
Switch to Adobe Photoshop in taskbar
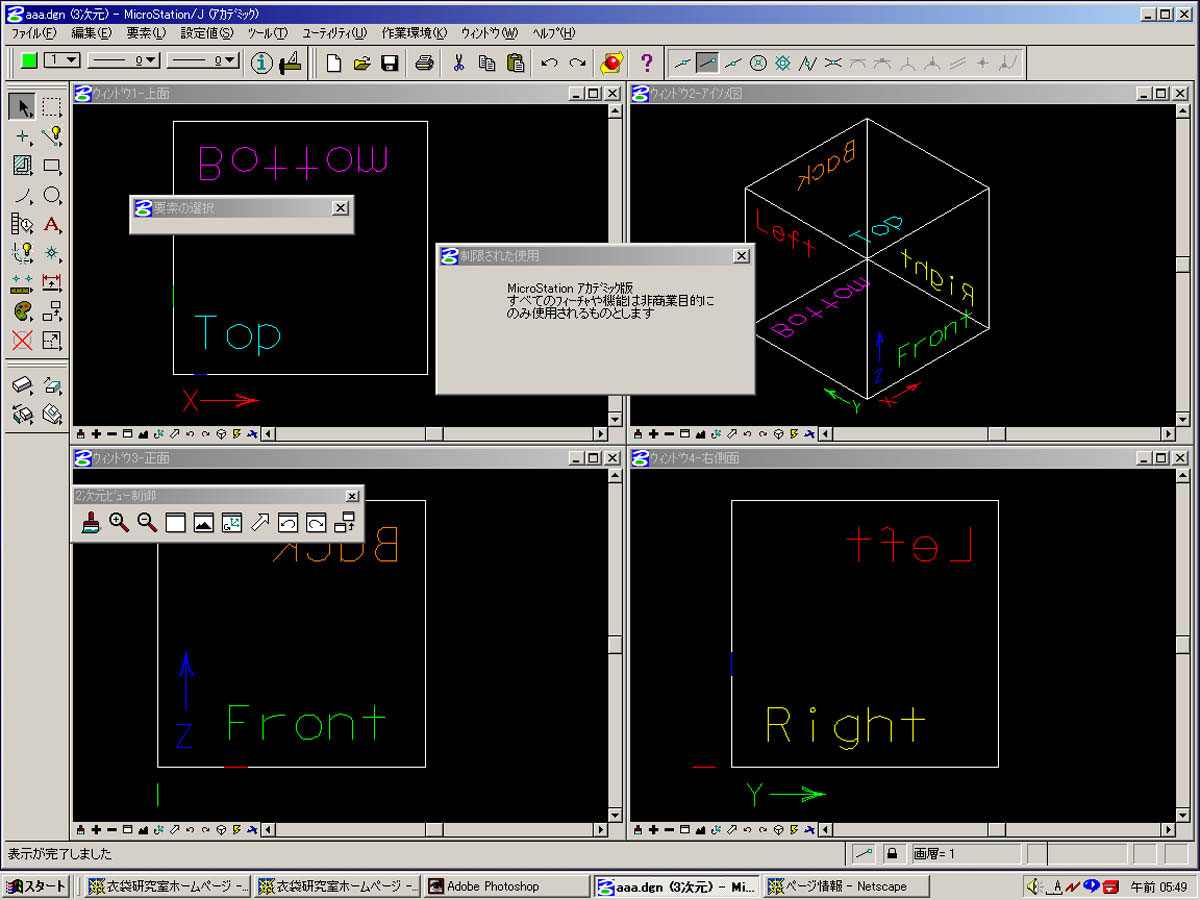pyautogui.click(x=507, y=886)
